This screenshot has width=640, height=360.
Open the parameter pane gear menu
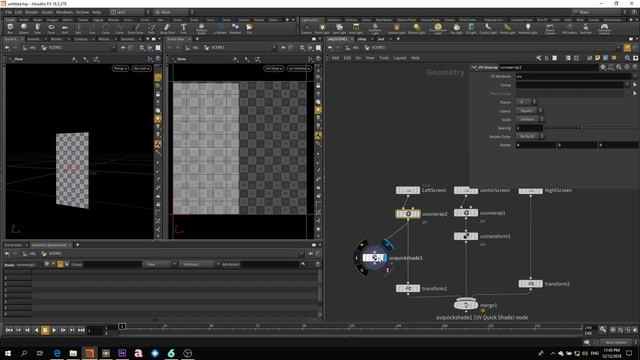click(x=603, y=67)
